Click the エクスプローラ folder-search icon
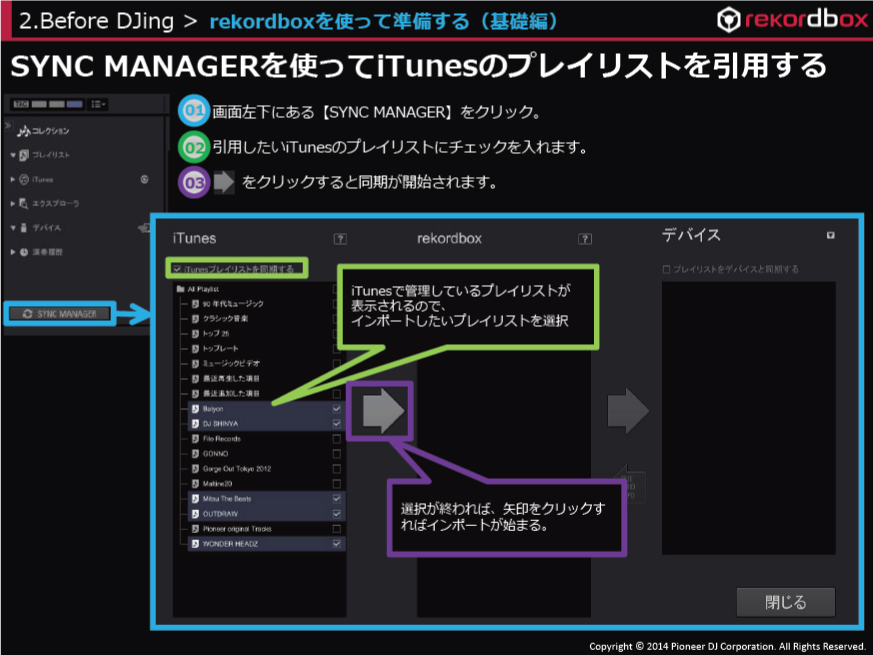This screenshot has width=873, height=655. [24, 203]
